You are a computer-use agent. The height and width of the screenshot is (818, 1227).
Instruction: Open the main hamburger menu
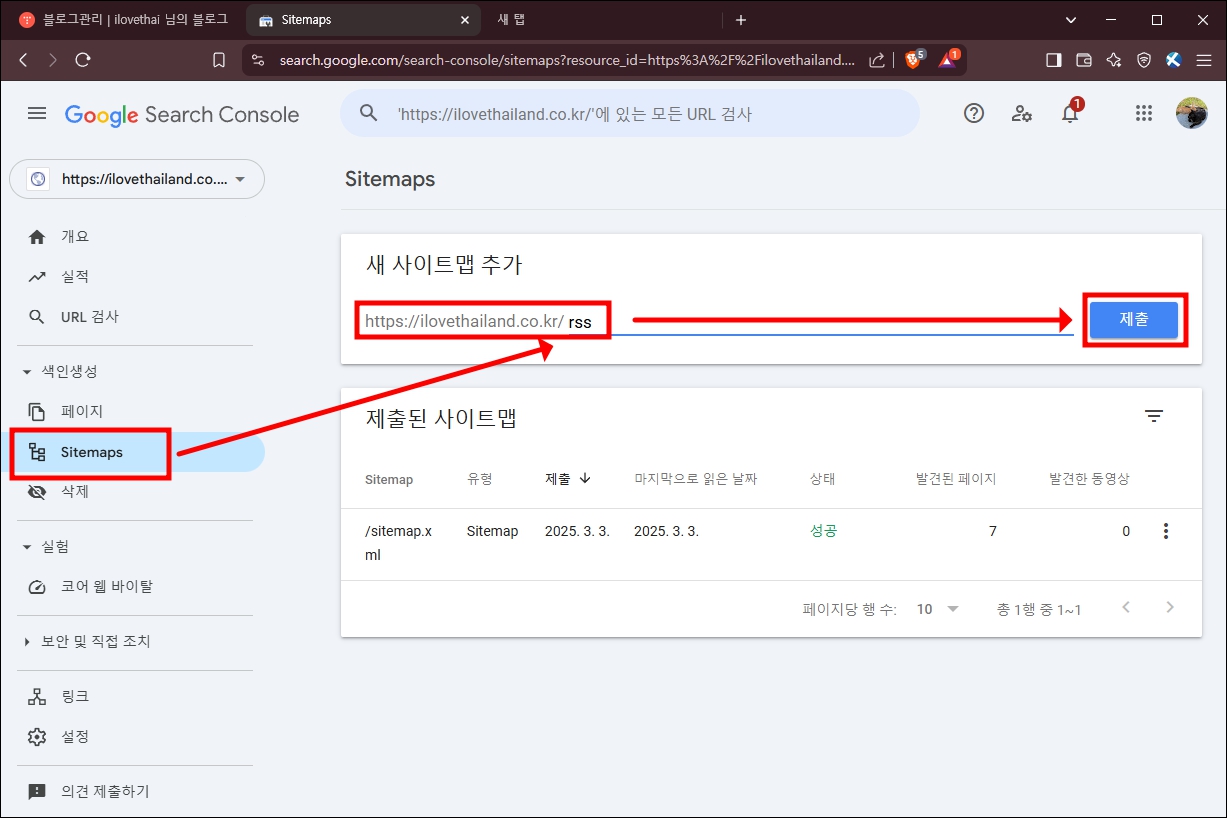(37, 114)
